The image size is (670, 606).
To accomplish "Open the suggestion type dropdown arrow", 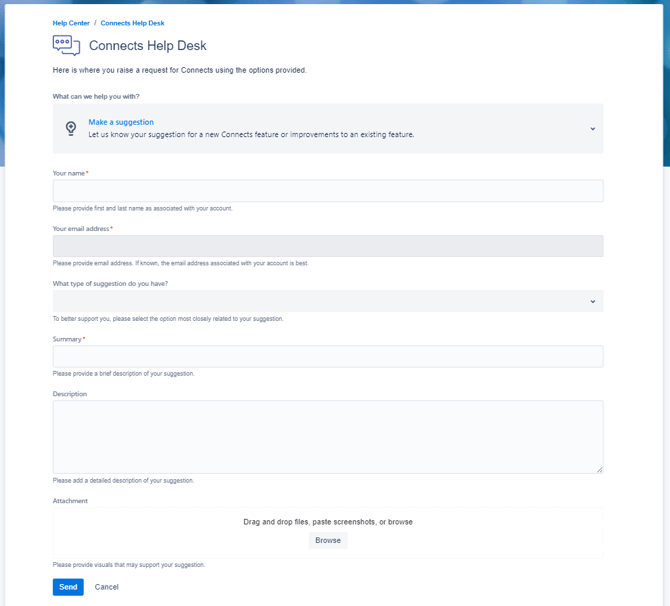I will click(x=592, y=301).
